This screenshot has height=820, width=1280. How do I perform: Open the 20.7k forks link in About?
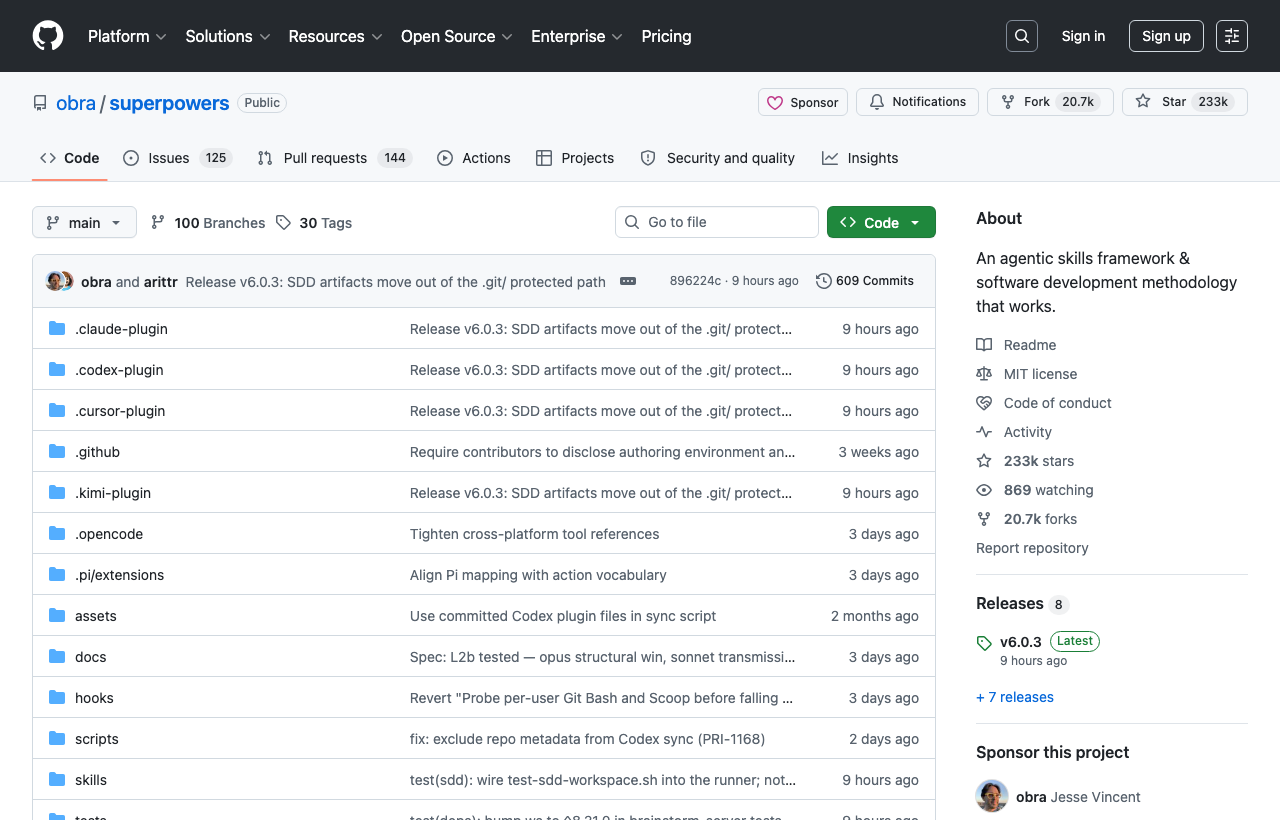tap(1040, 519)
